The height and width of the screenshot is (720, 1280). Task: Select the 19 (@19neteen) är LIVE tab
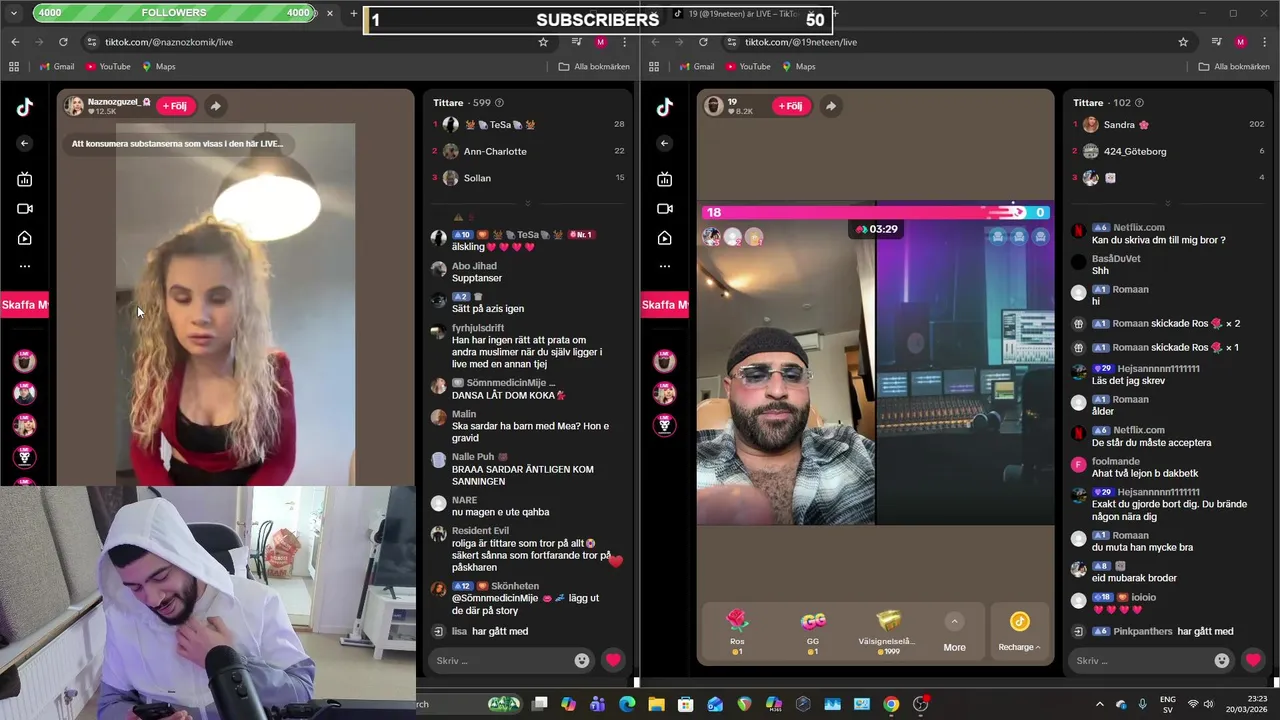pos(750,14)
